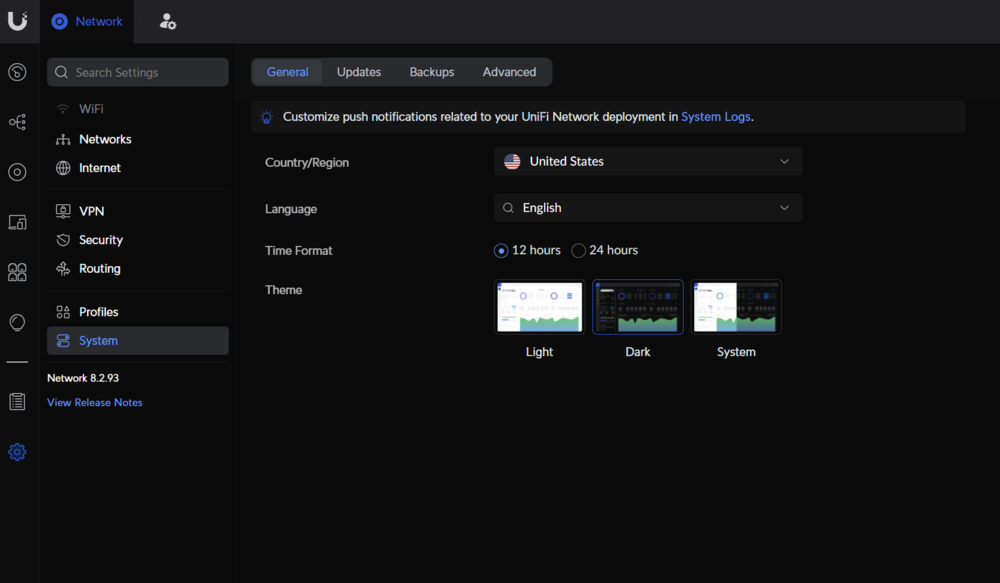Open the Topology icon in left rail
The image size is (1000, 583).
(x=17, y=122)
